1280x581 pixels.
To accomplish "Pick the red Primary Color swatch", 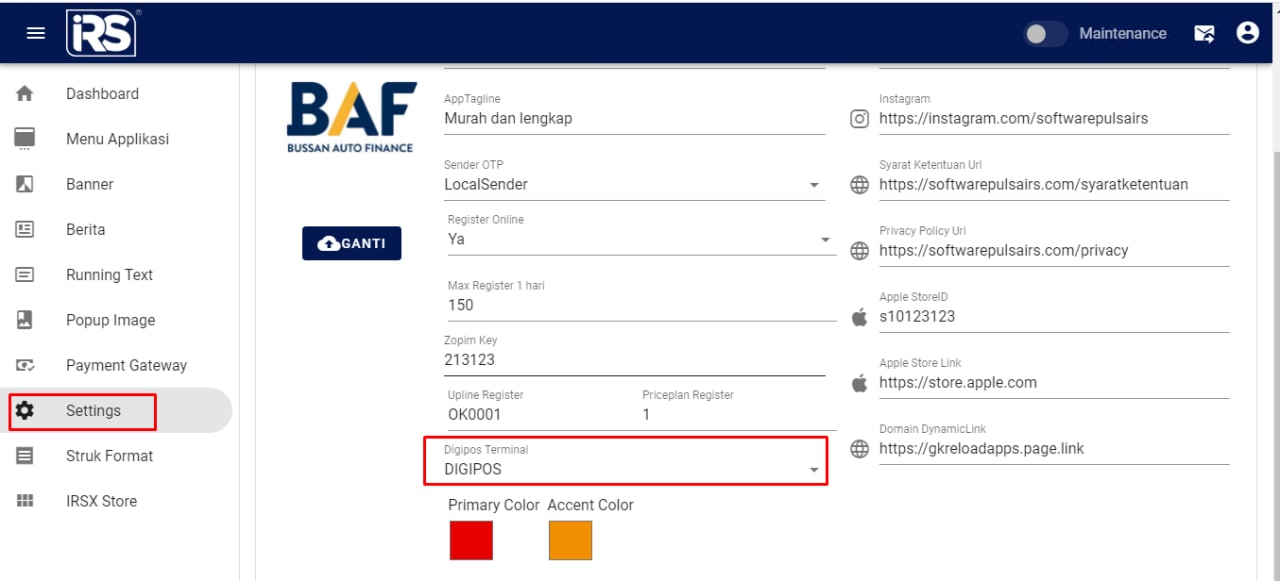I will point(471,540).
